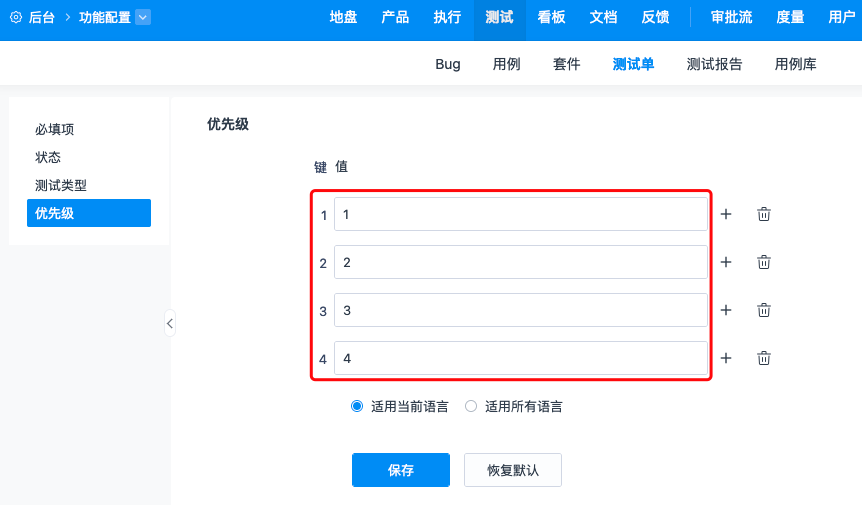Add a row after priority value 2
862x505 pixels.
[x=726, y=262]
